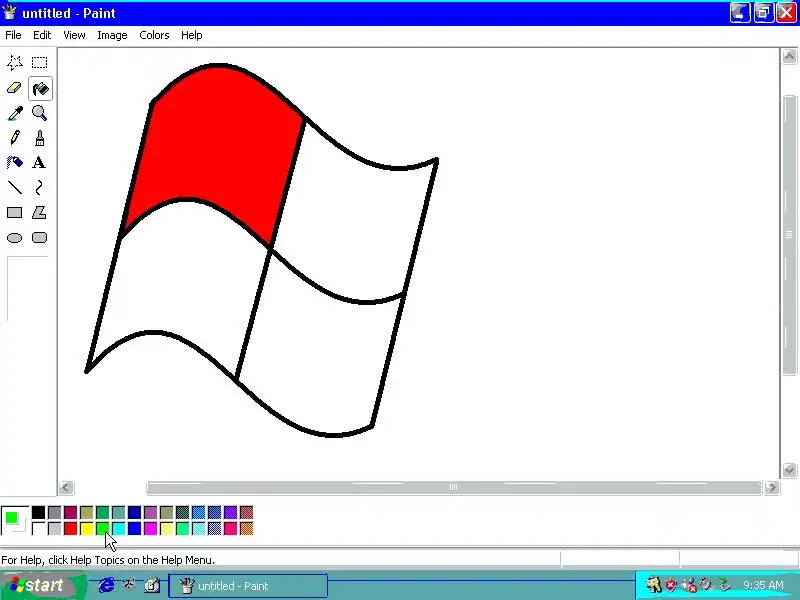Click the horizontal scrollbar right arrow
This screenshot has width=800, height=600.
(771, 488)
